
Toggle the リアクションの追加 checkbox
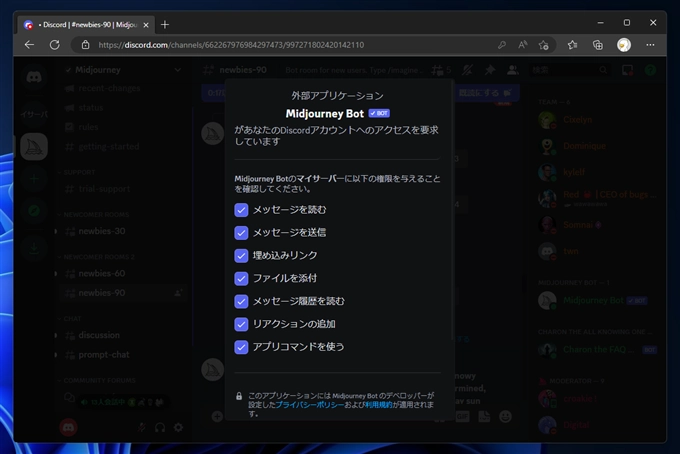coord(241,324)
